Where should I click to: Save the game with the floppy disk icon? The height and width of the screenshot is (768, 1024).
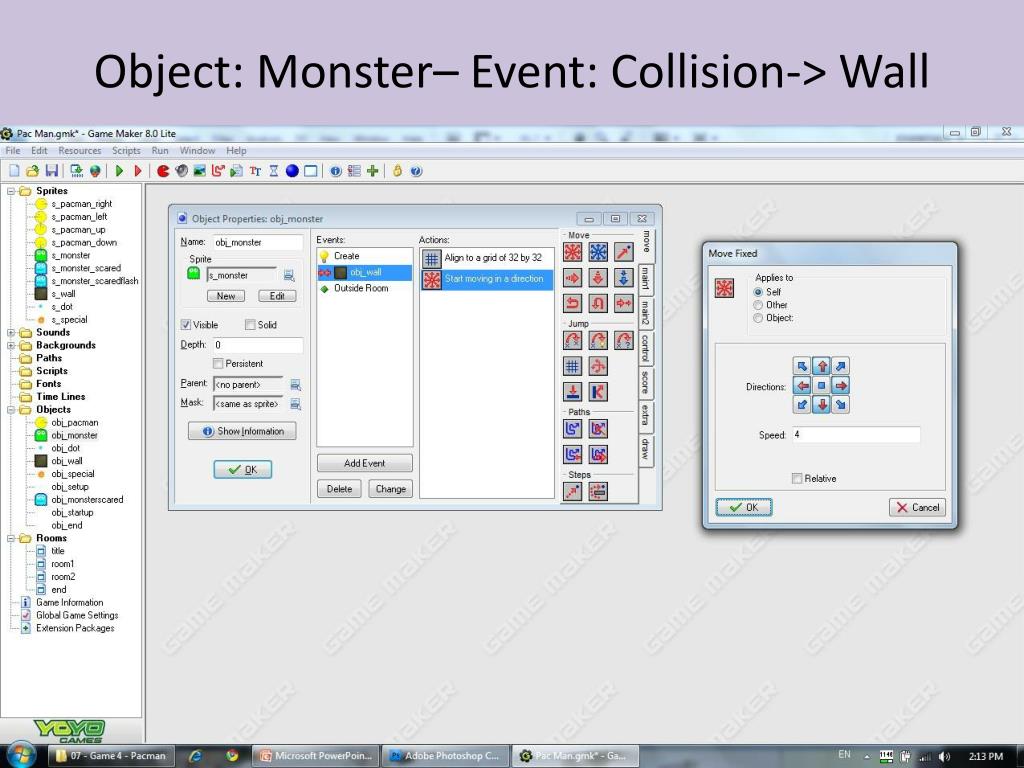click(x=52, y=171)
